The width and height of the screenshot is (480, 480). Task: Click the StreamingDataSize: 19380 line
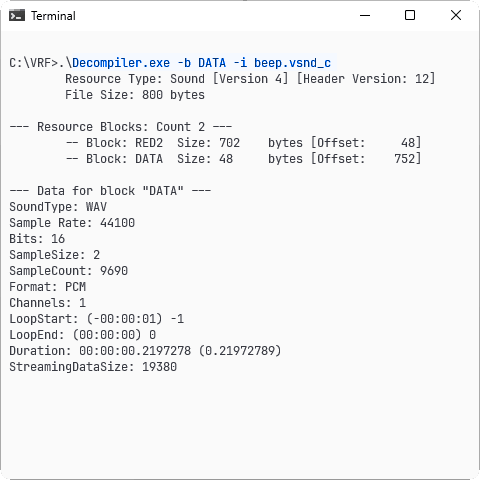click(x=93, y=367)
